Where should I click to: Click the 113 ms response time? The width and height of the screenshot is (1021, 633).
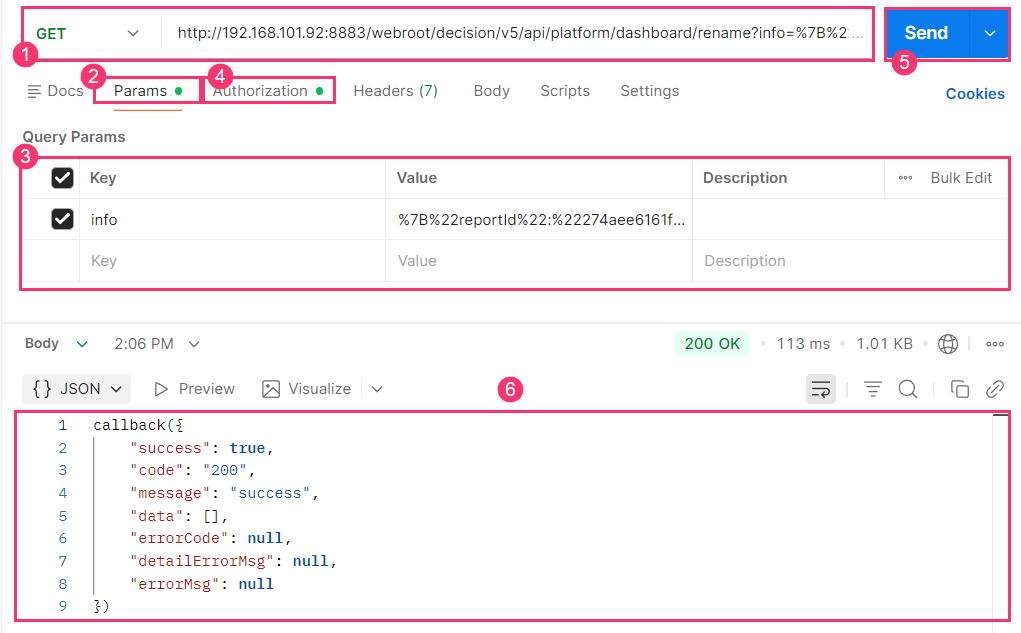pos(803,344)
